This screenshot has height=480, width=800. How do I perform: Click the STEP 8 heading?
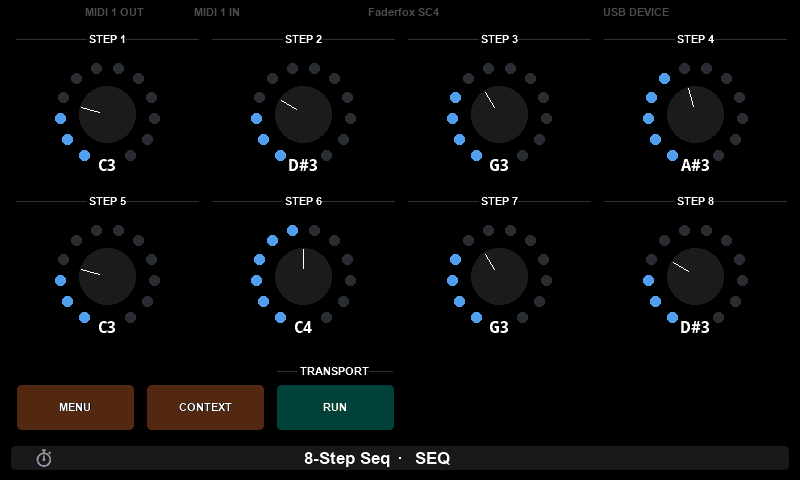coord(695,201)
